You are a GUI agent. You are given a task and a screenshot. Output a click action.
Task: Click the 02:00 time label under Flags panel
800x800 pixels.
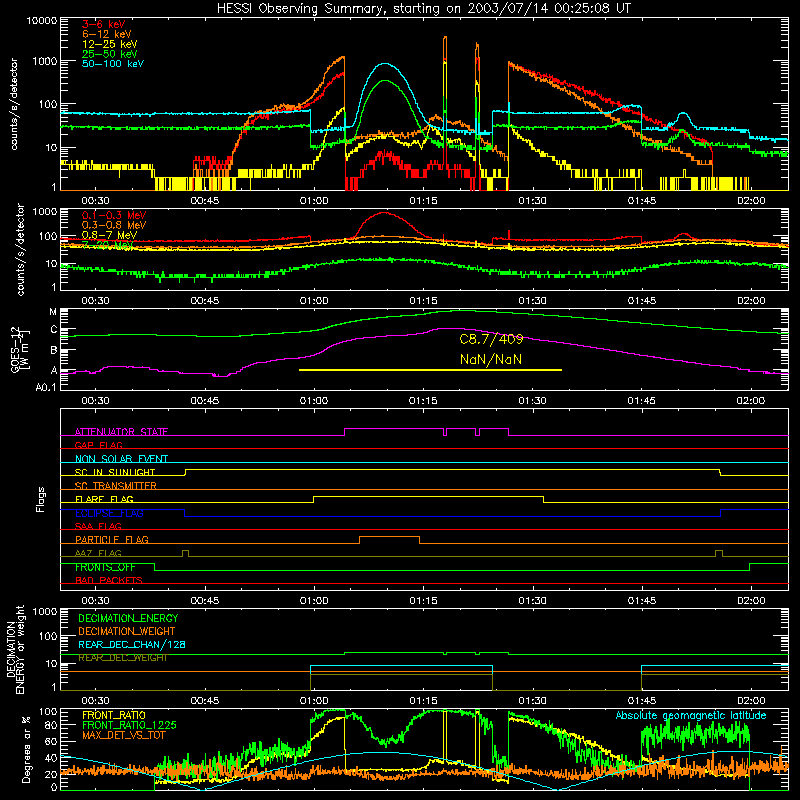point(751,601)
